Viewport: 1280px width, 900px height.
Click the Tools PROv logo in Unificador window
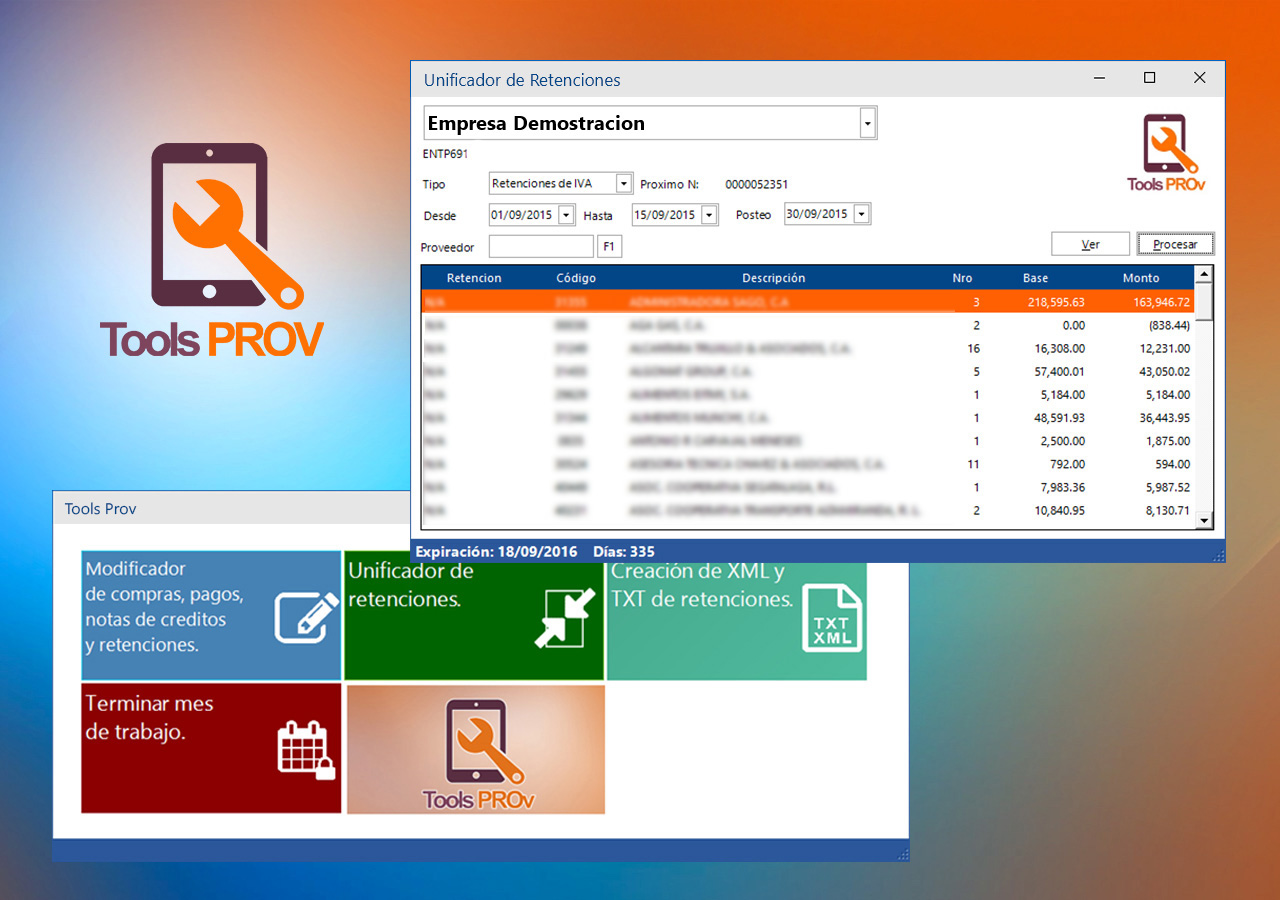point(1166,152)
